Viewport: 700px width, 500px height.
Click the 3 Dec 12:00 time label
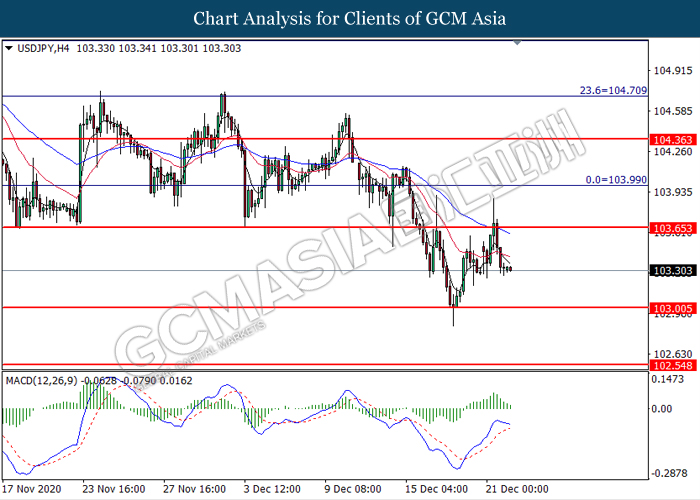point(272,489)
